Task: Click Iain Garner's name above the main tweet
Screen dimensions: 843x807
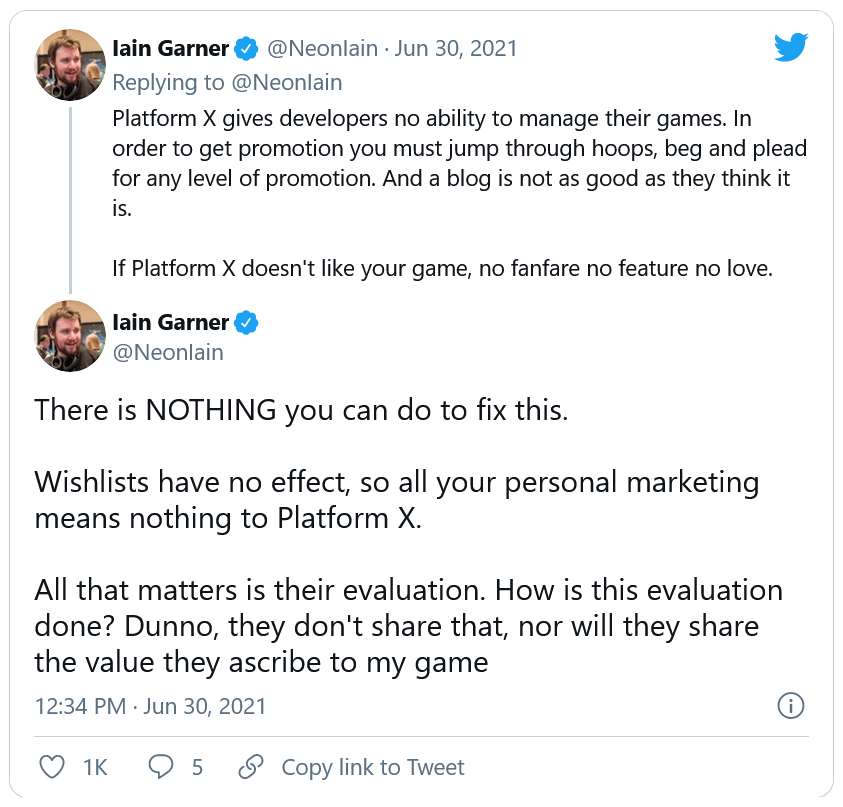Action: [x=171, y=322]
